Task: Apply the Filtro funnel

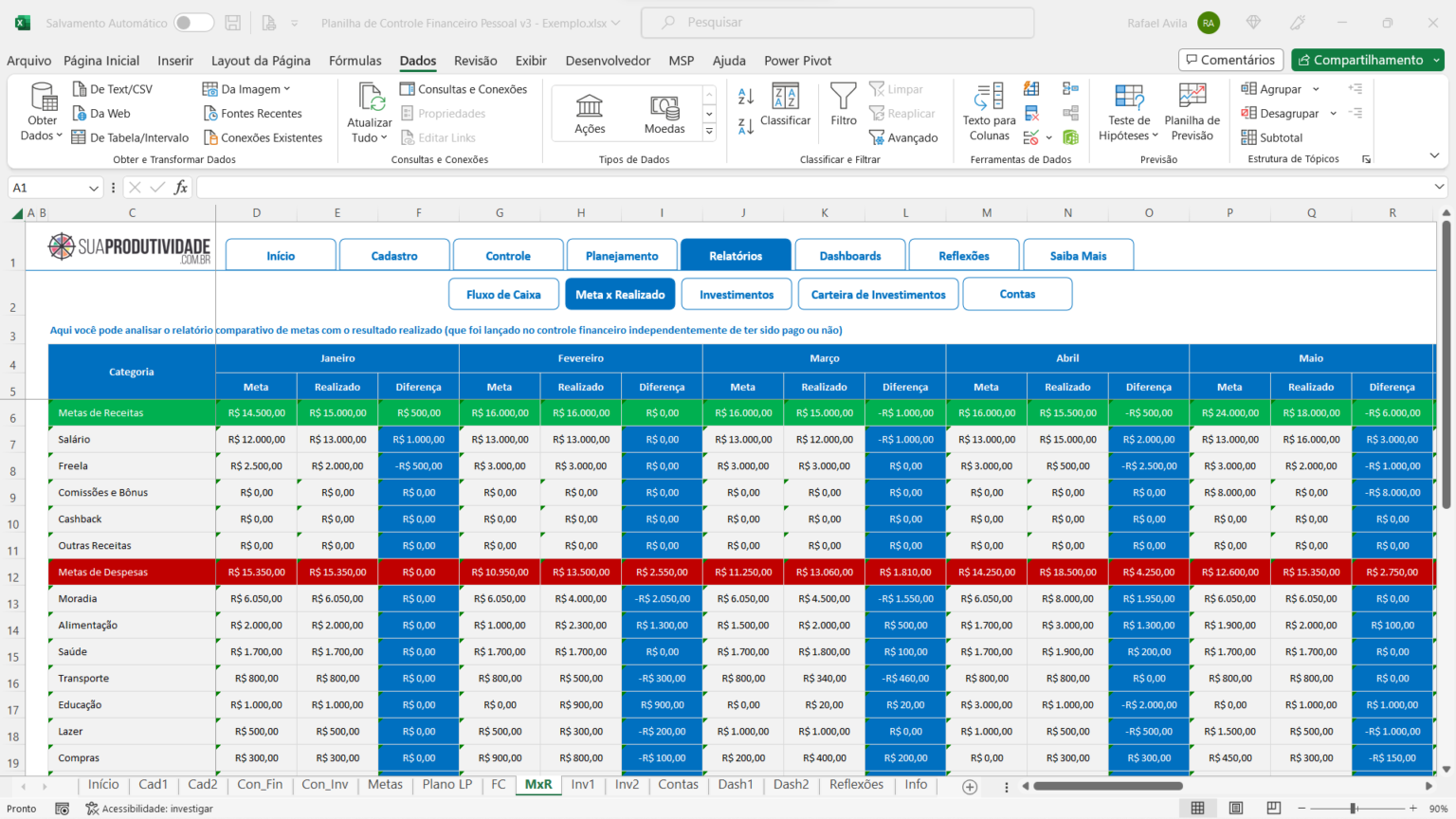Action: (x=843, y=105)
